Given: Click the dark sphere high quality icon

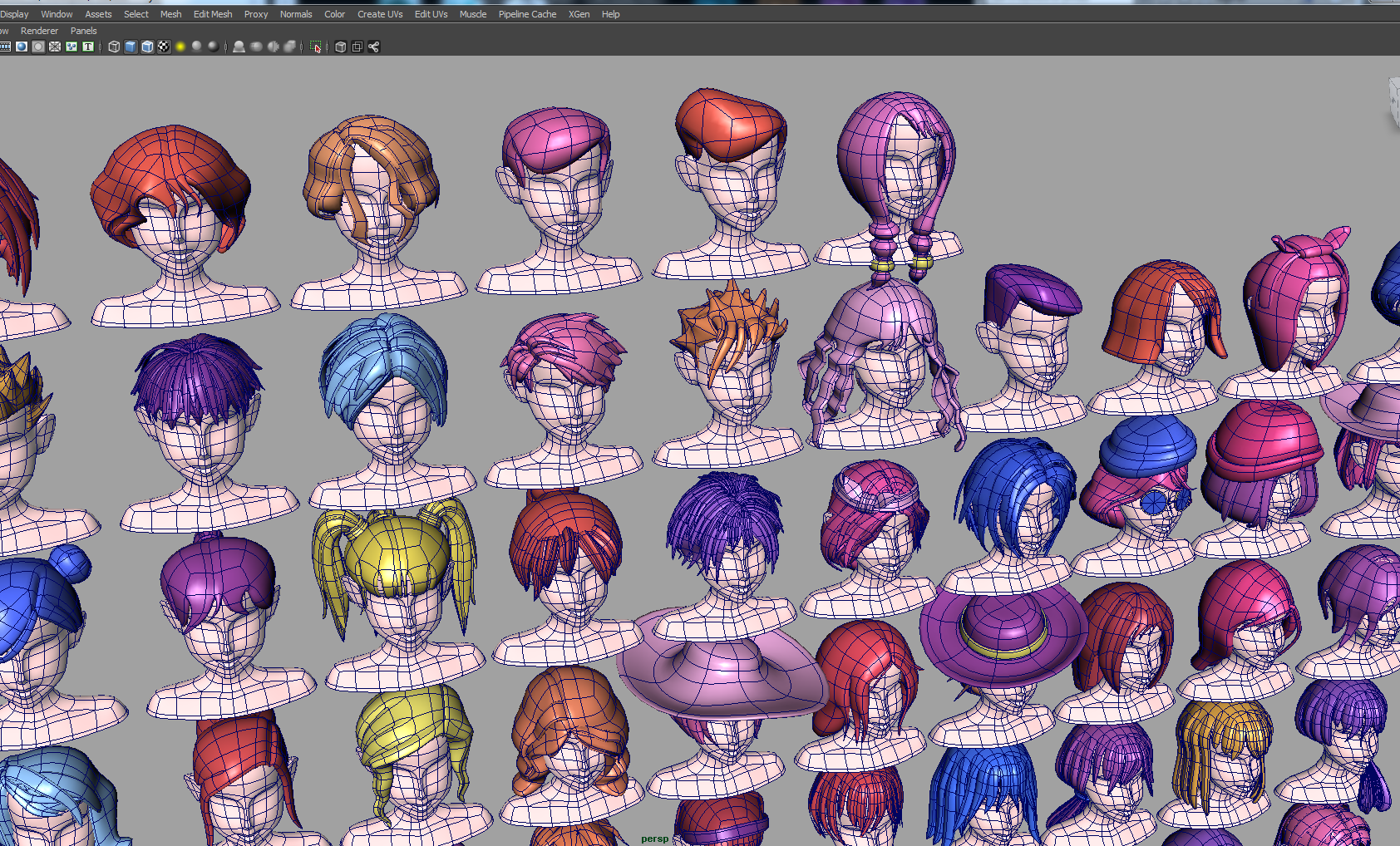Looking at the screenshot, I should (214, 47).
